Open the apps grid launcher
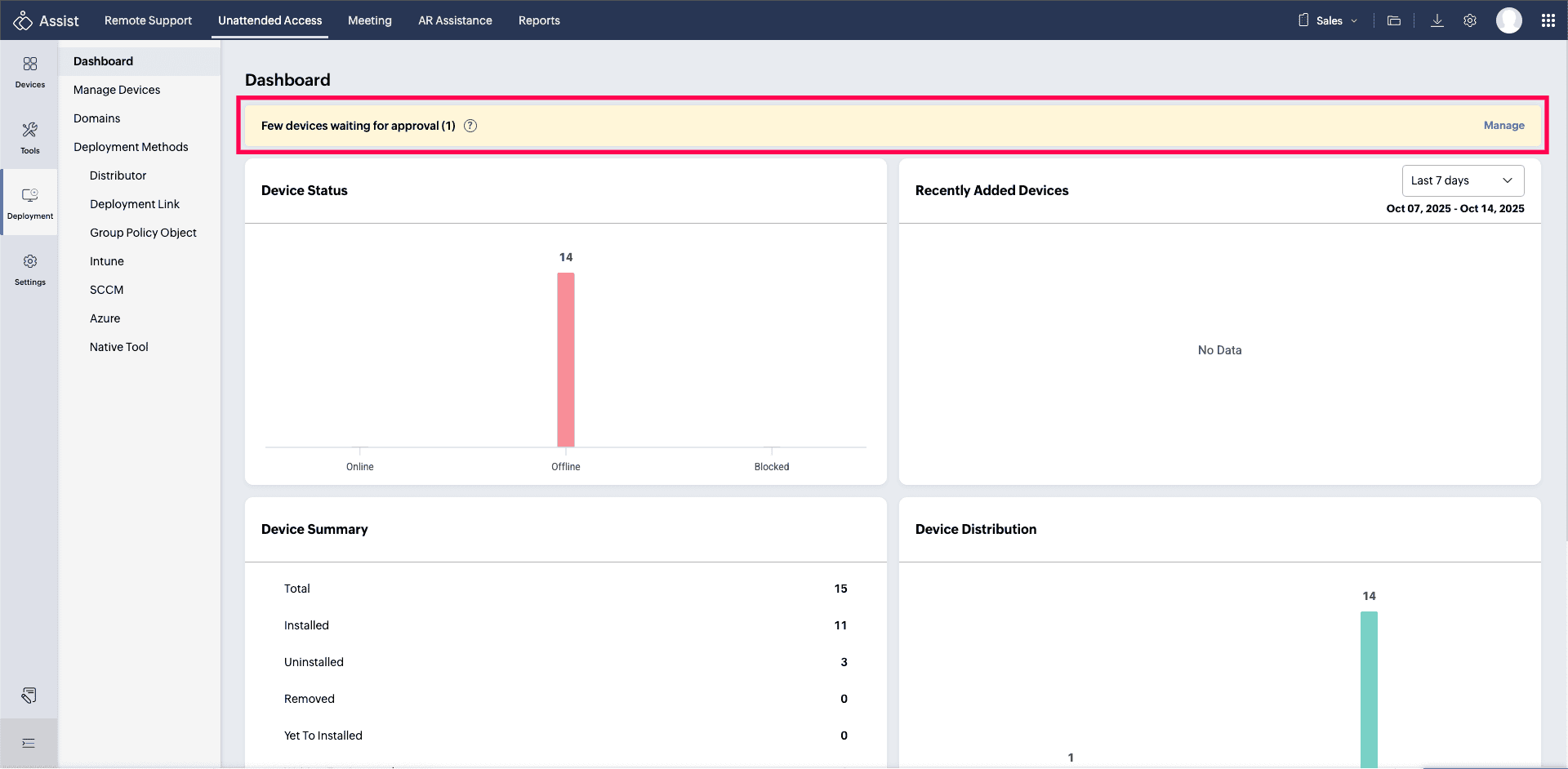The image size is (1568, 769). point(1548,20)
